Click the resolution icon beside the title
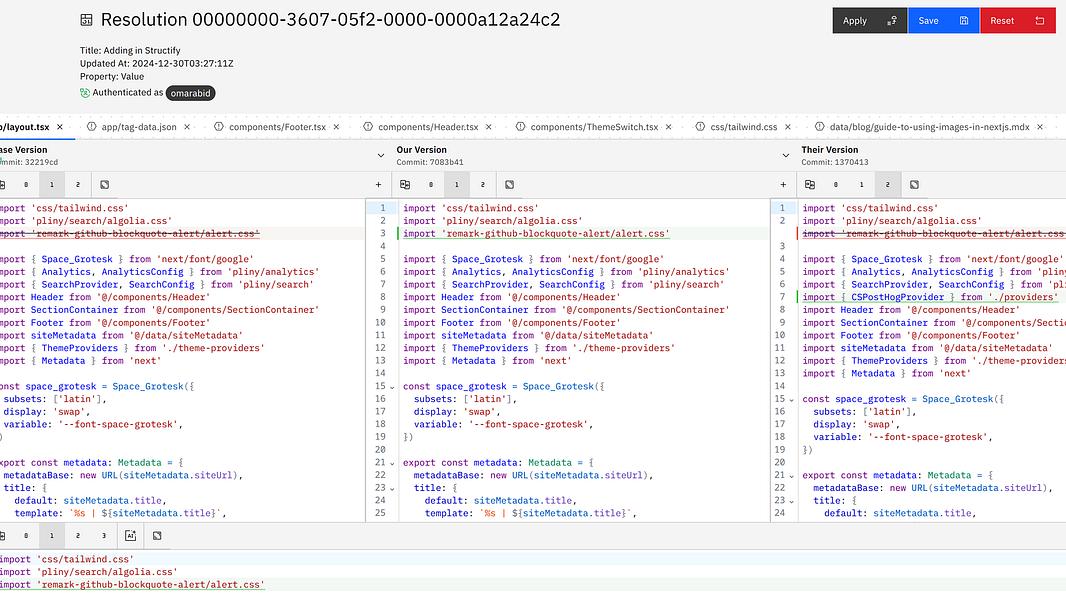 coord(86,20)
